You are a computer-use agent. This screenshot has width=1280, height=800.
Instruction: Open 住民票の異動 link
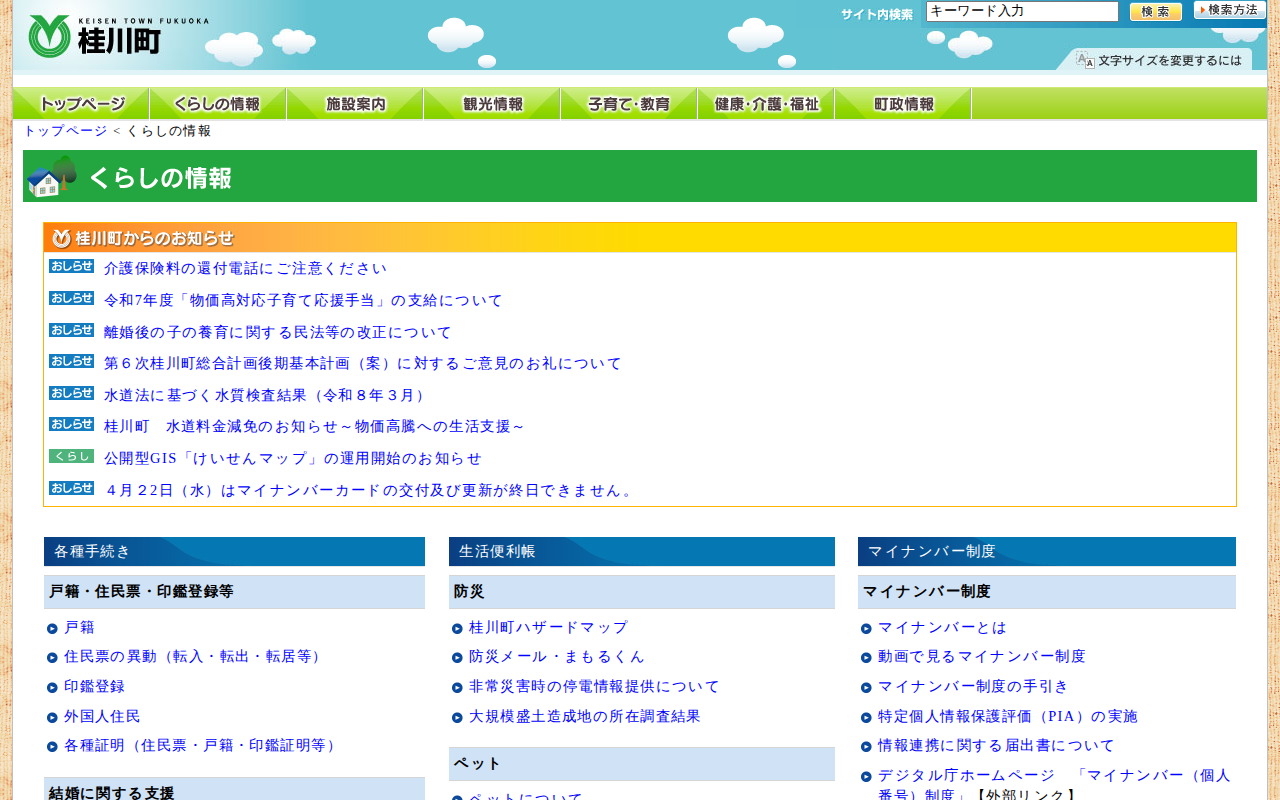click(195, 657)
